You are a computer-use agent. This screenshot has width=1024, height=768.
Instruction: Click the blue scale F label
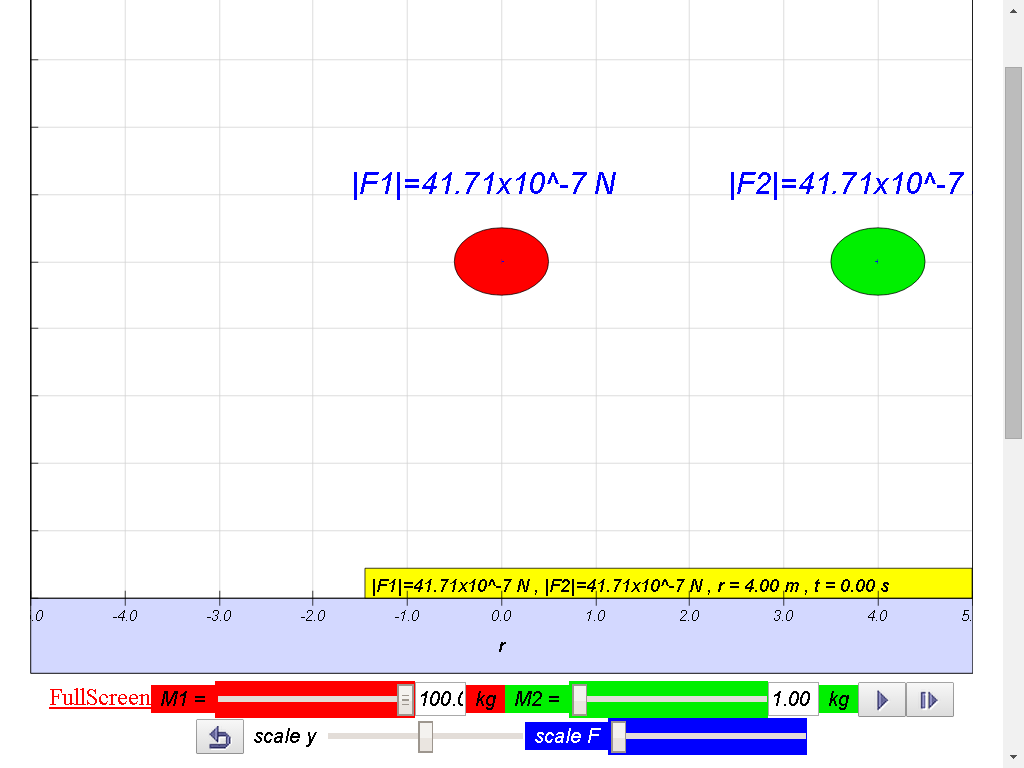point(567,737)
